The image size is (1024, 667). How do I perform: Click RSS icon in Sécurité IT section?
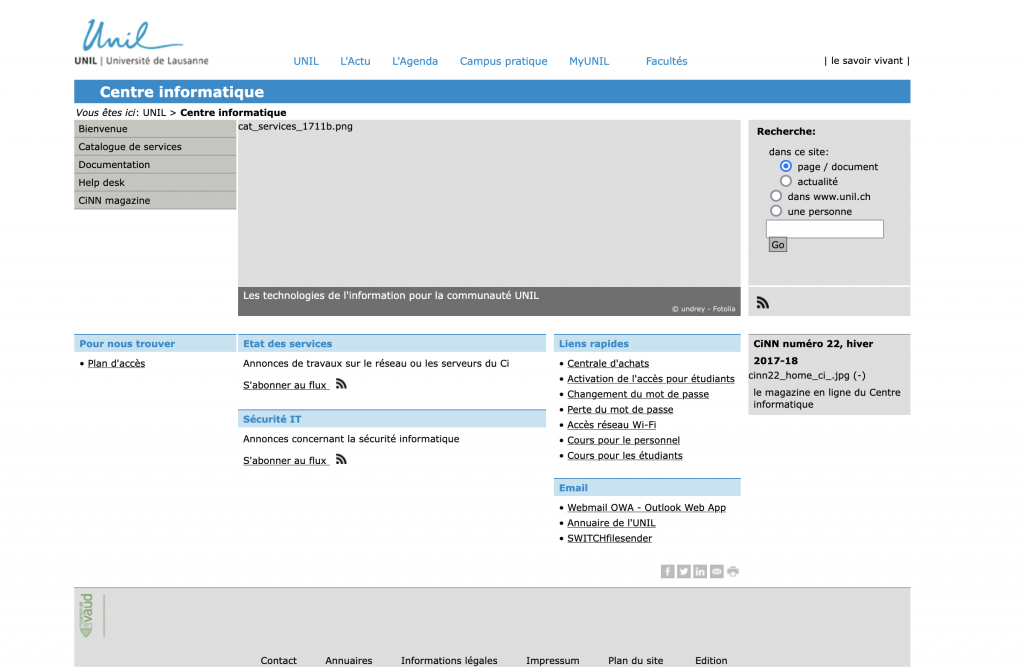tap(341, 460)
